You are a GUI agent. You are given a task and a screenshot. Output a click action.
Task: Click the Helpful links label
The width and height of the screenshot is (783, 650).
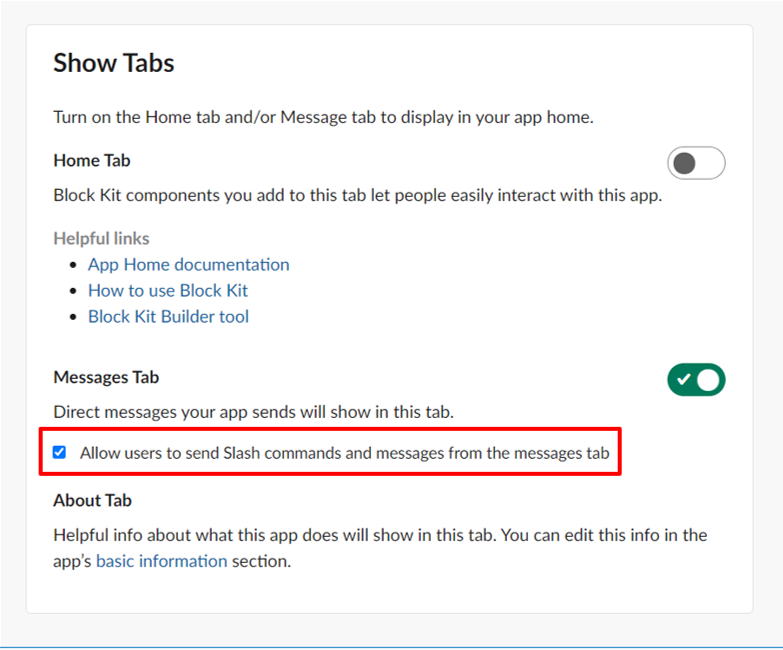point(101,238)
